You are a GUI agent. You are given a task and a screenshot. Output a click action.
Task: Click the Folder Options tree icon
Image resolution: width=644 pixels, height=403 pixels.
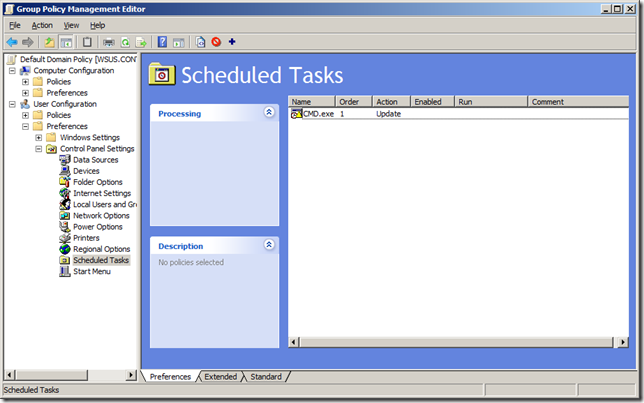pos(65,182)
